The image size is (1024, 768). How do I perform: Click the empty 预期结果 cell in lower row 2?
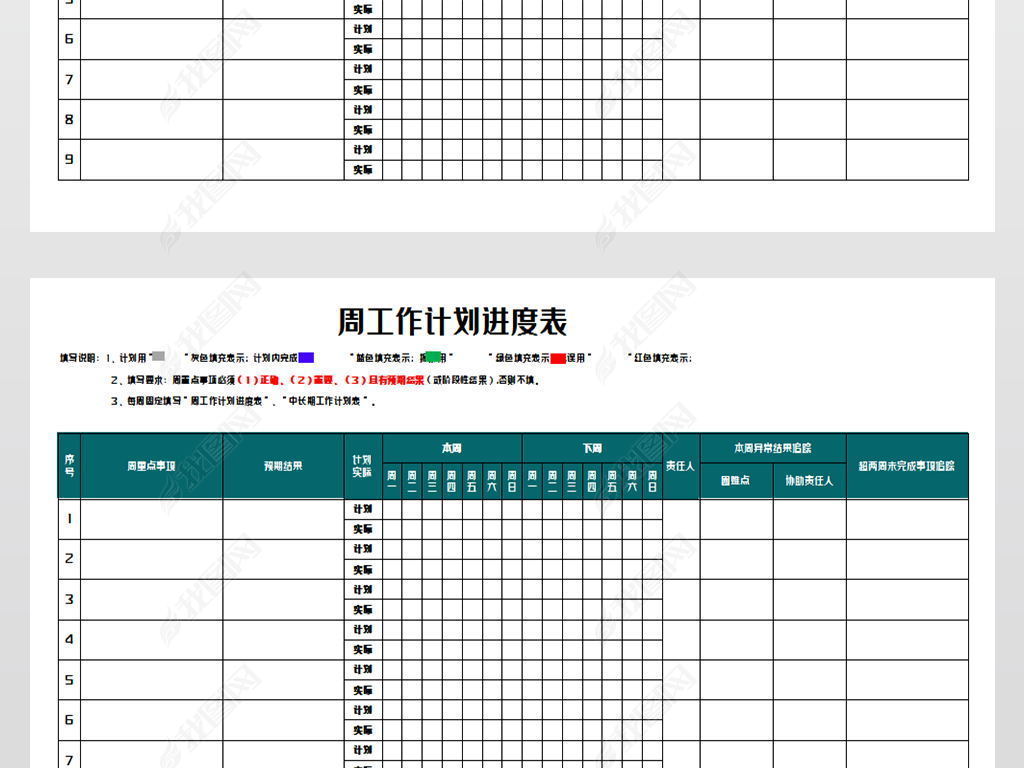click(283, 559)
